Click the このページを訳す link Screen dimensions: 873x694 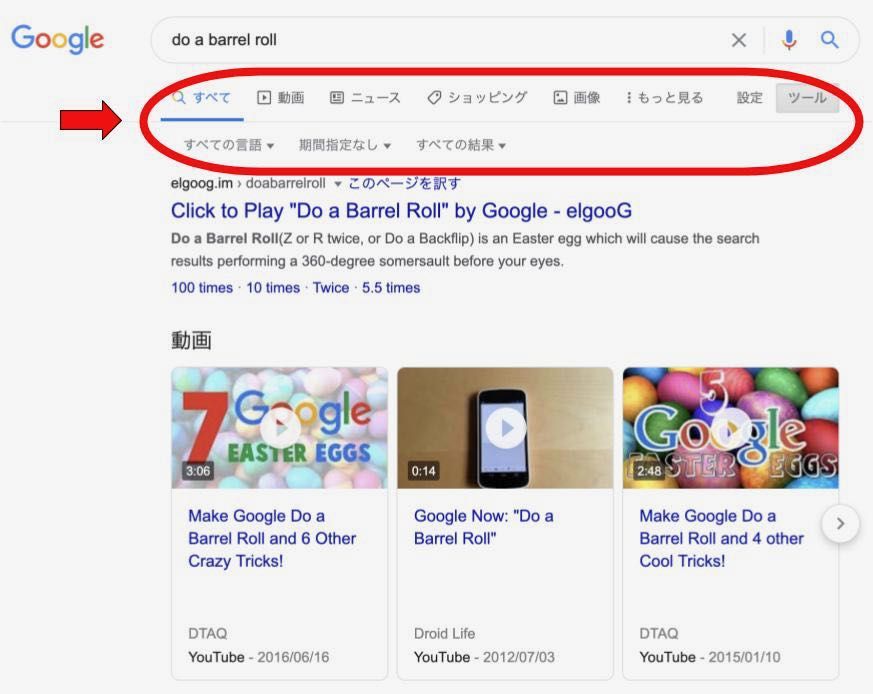point(404,183)
